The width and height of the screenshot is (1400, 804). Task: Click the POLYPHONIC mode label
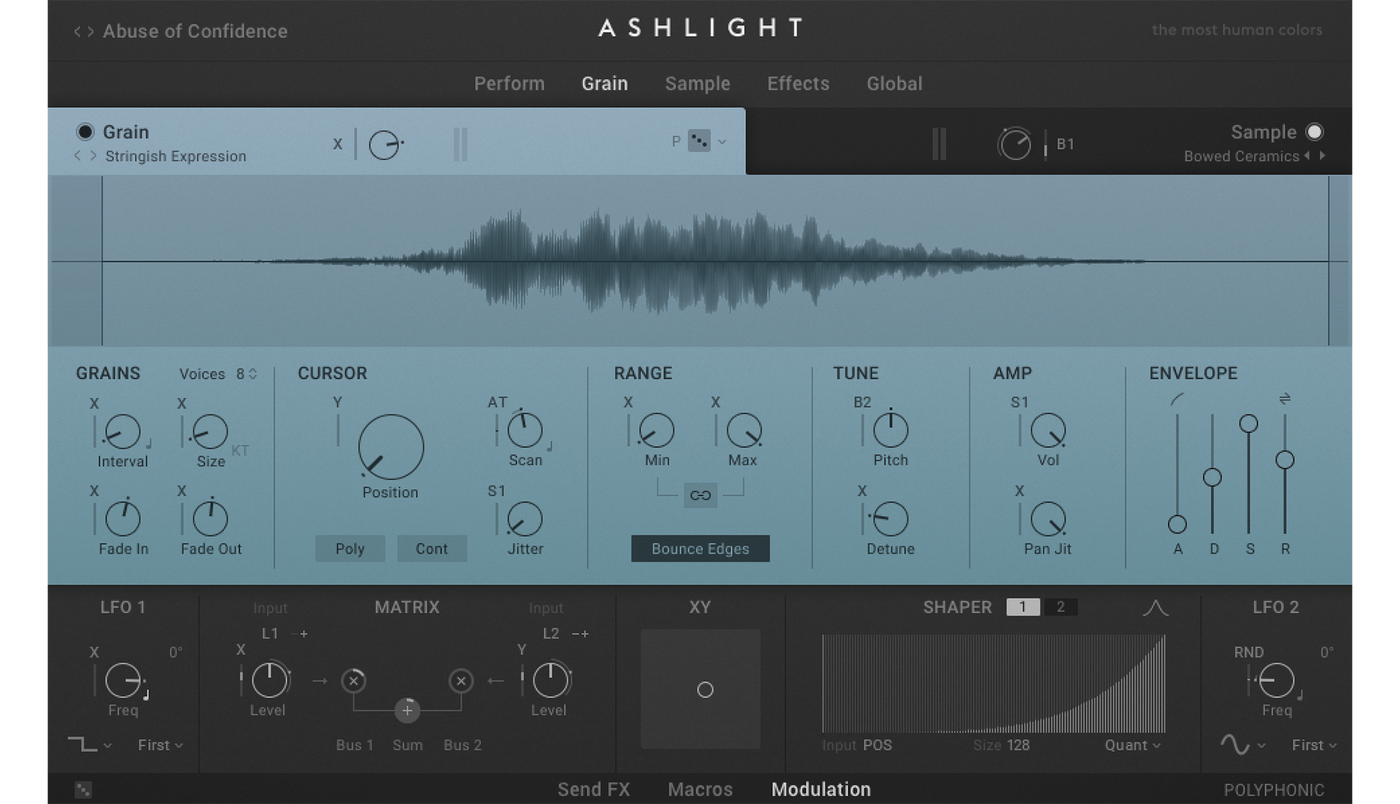point(1274,790)
